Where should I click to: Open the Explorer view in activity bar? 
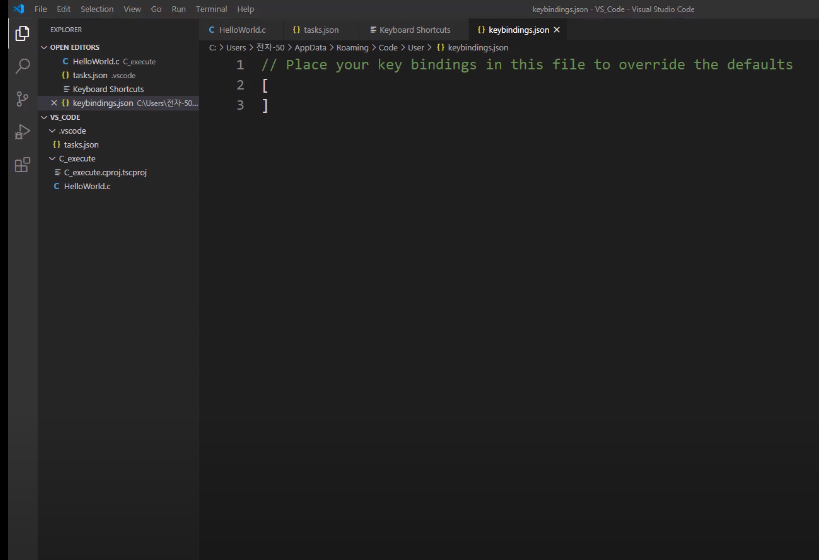[22, 33]
